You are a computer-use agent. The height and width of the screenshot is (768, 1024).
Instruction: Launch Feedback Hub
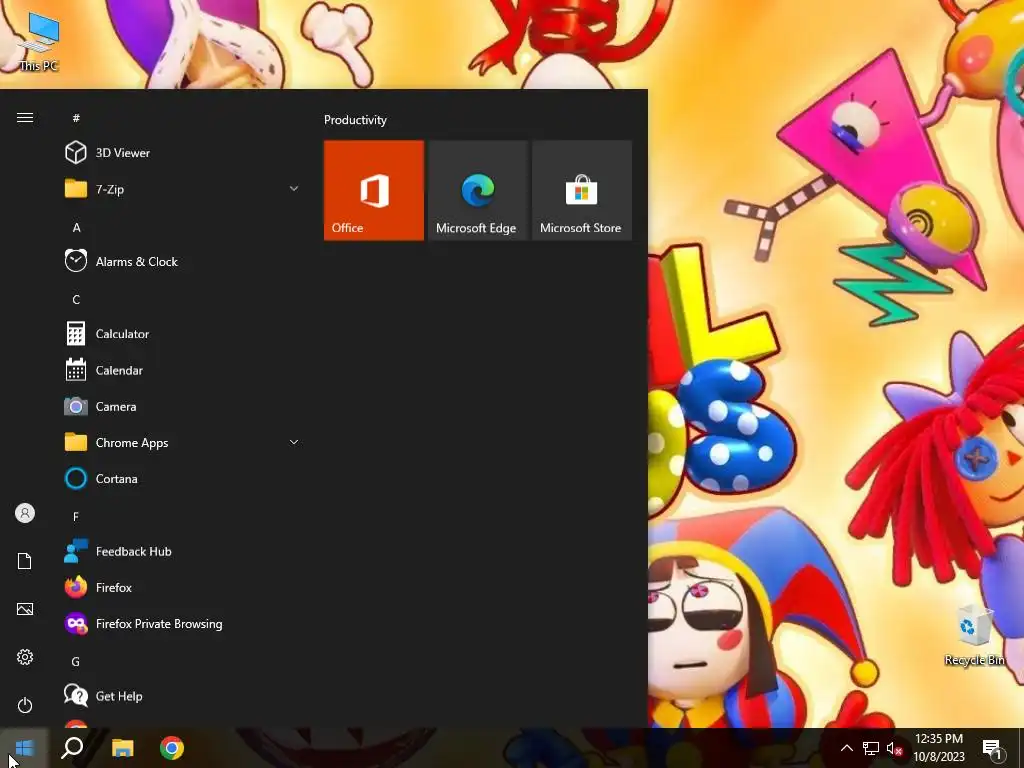[182, 551]
